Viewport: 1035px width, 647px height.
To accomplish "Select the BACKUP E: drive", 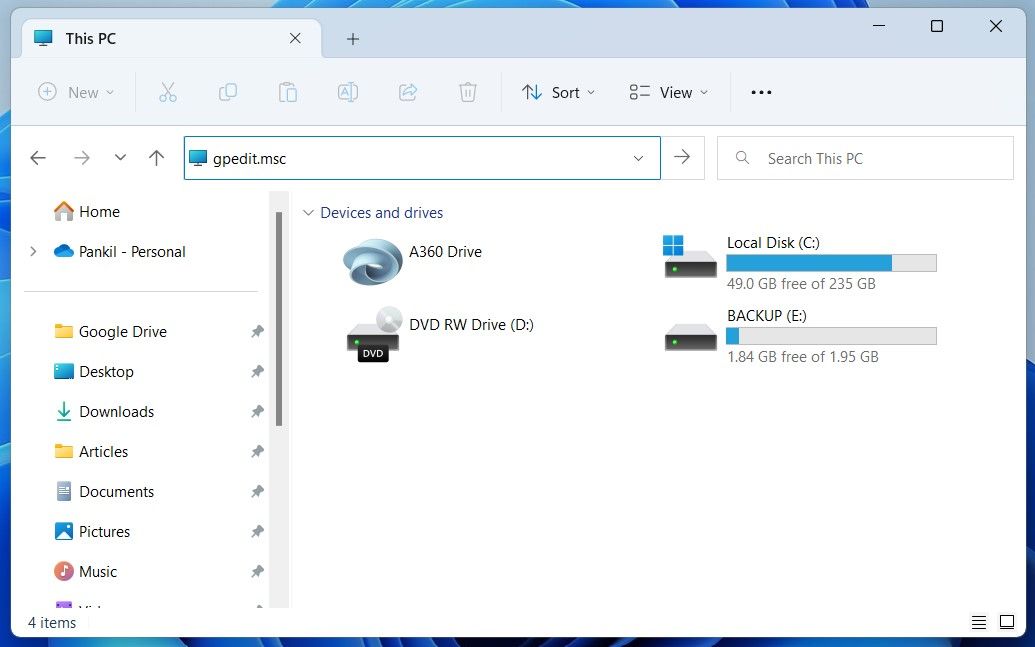I will coord(766,315).
